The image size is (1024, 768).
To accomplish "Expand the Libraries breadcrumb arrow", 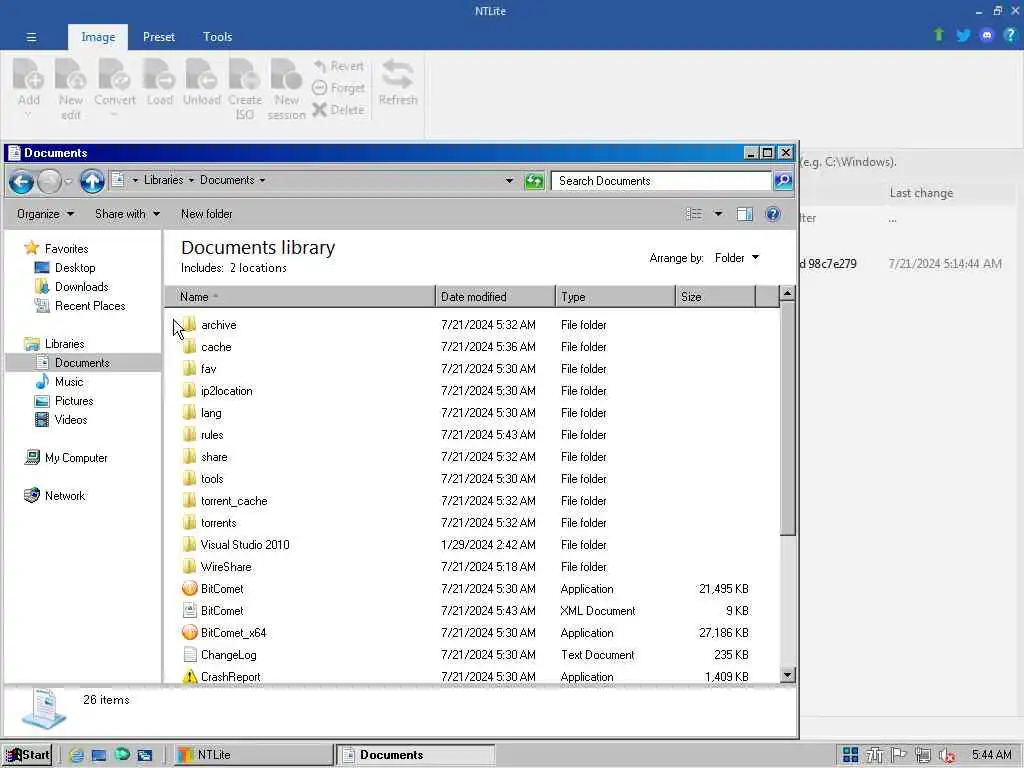I will tap(191, 180).
